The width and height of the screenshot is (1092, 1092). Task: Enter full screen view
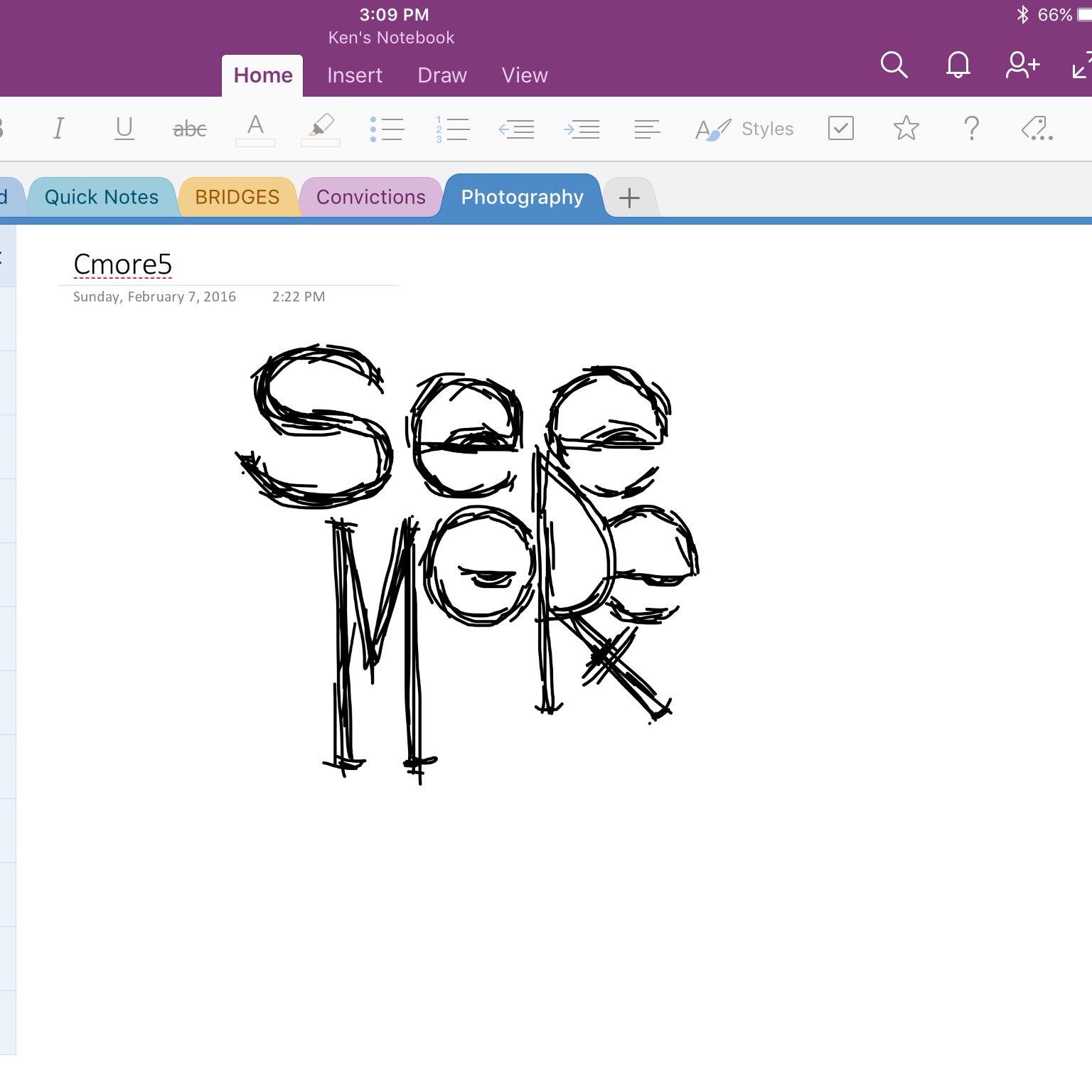tap(1082, 65)
